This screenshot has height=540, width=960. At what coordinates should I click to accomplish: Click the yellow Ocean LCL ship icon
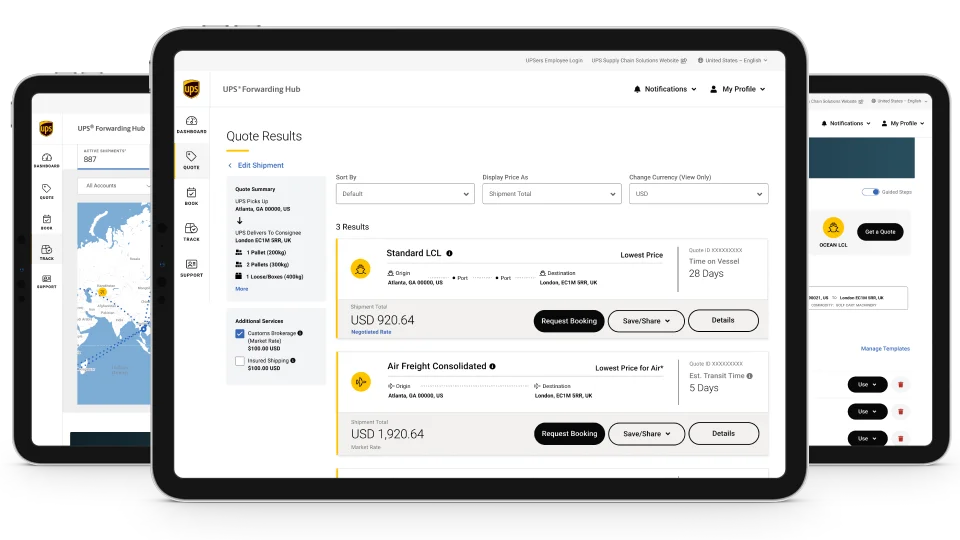[x=833, y=228]
